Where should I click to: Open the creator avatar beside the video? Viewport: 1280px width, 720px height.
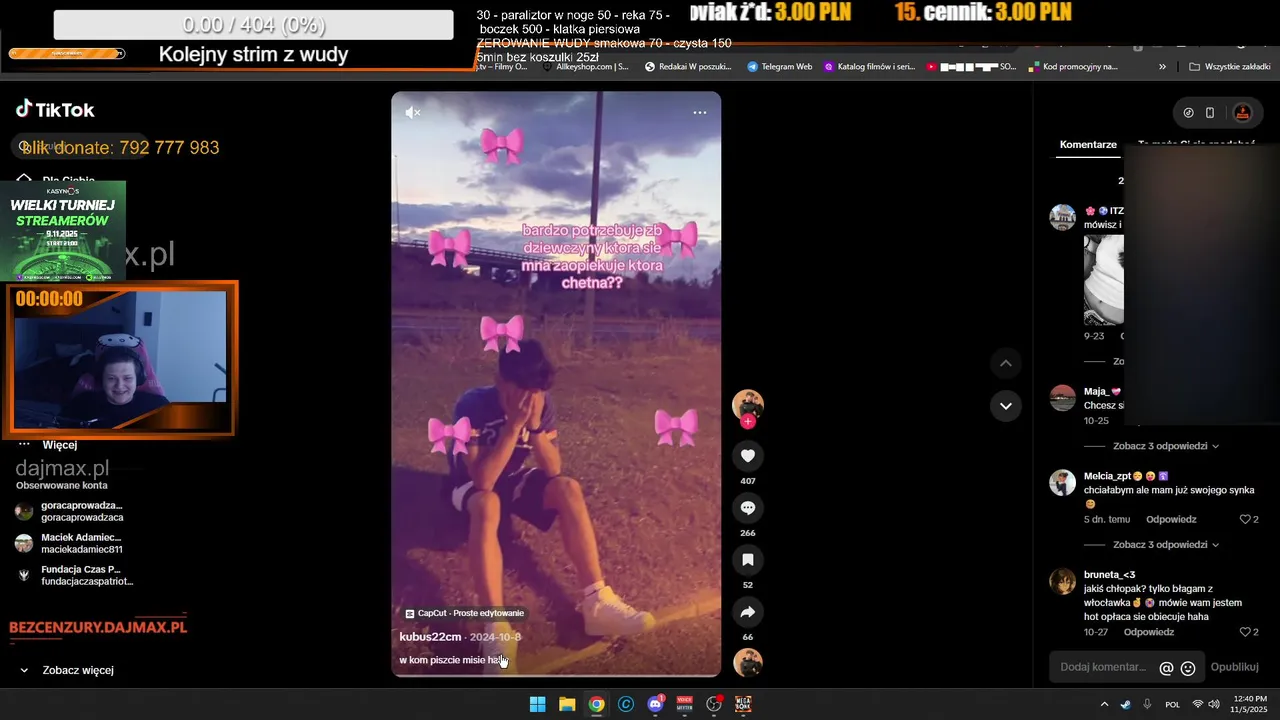coord(747,404)
